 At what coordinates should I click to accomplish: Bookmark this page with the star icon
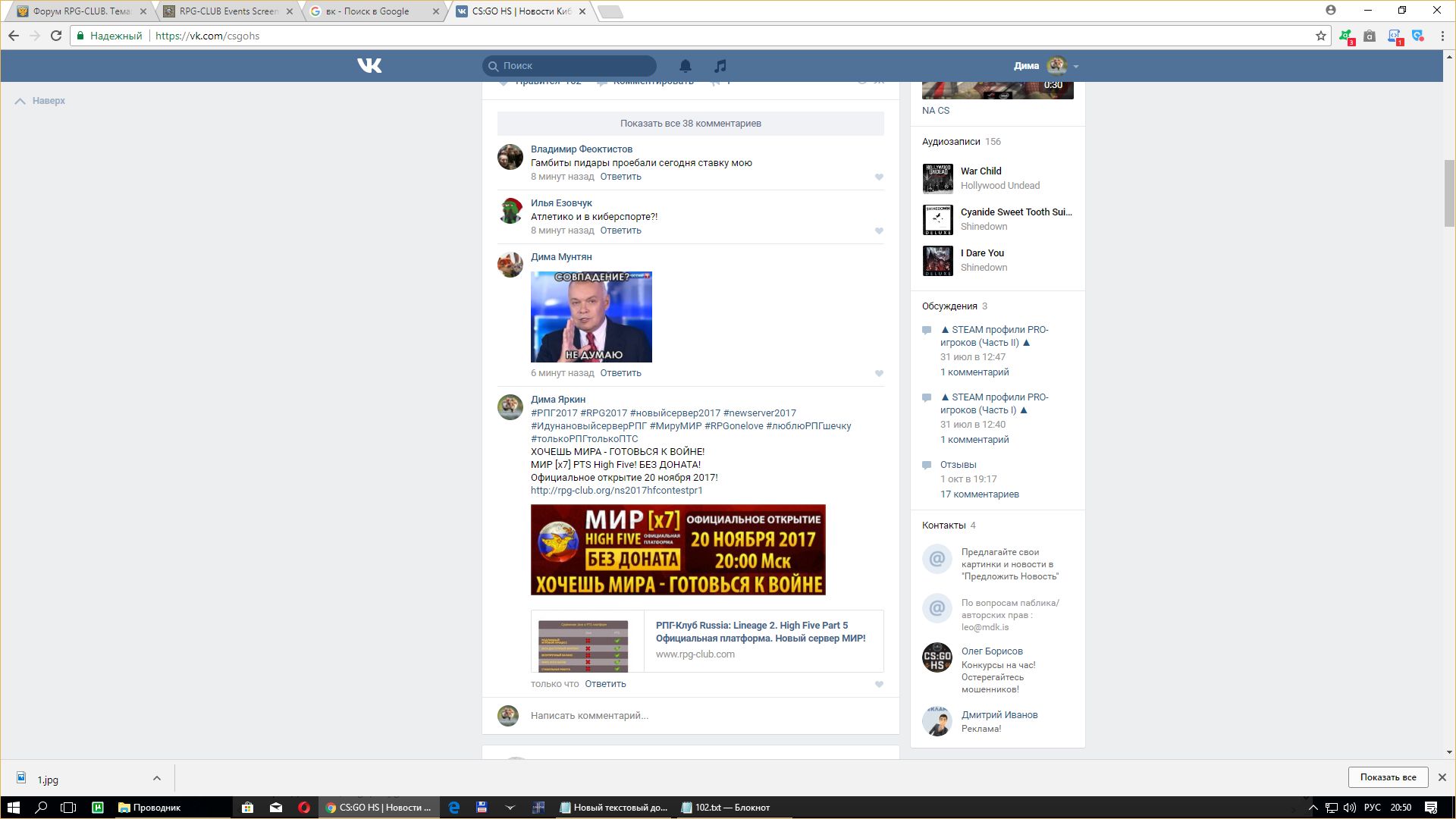pyautogui.click(x=1320, y=36)
